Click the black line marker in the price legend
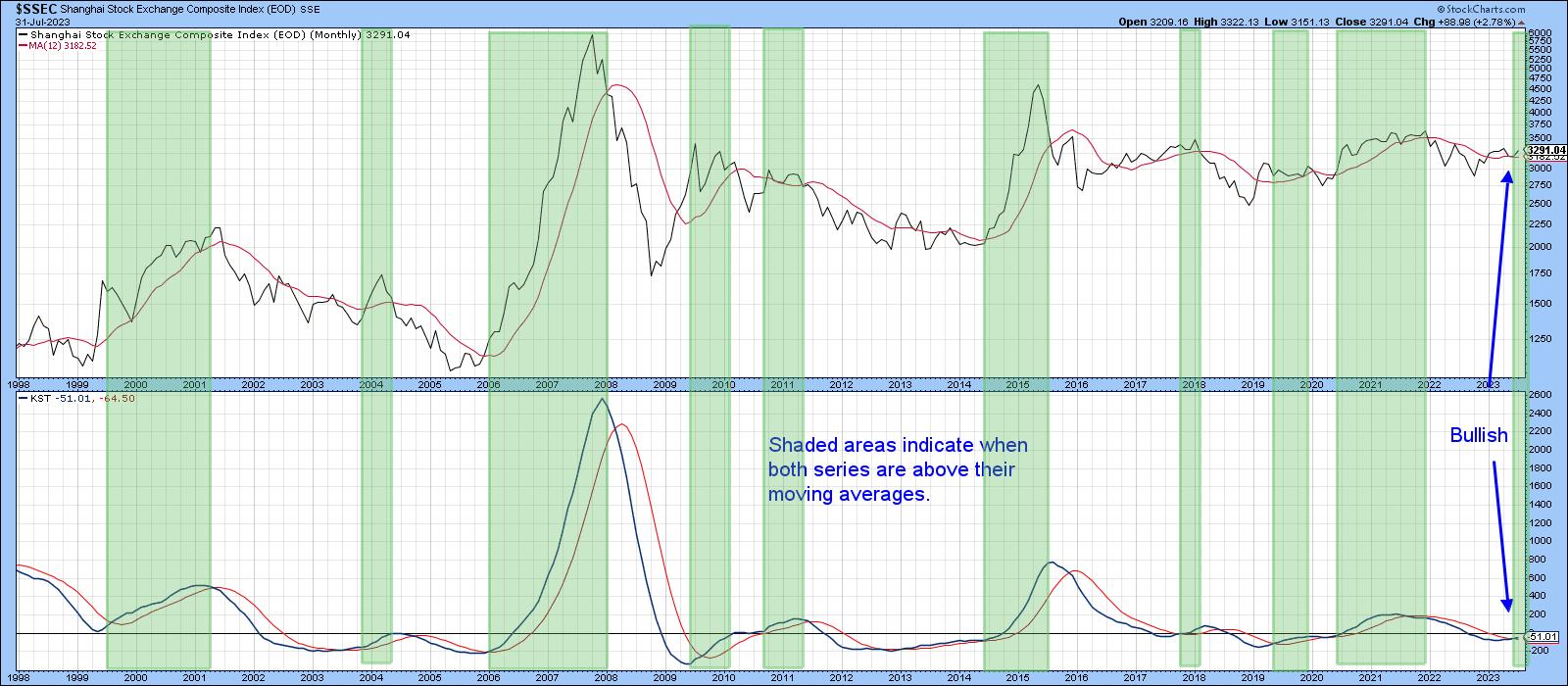Screen dimensions: 1568x686 [23, 33]
